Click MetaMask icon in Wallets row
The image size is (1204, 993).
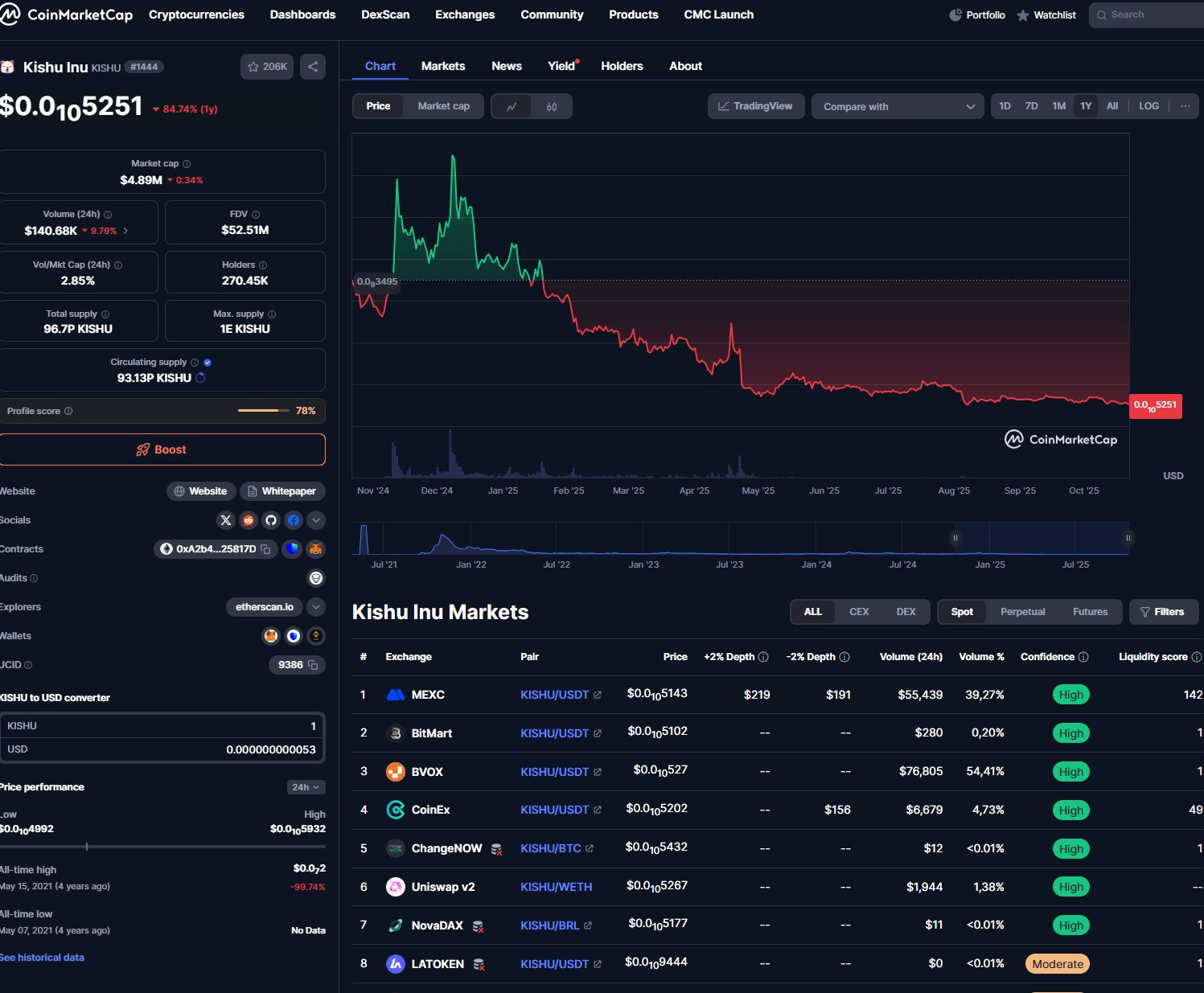click(x=271, y=636)
